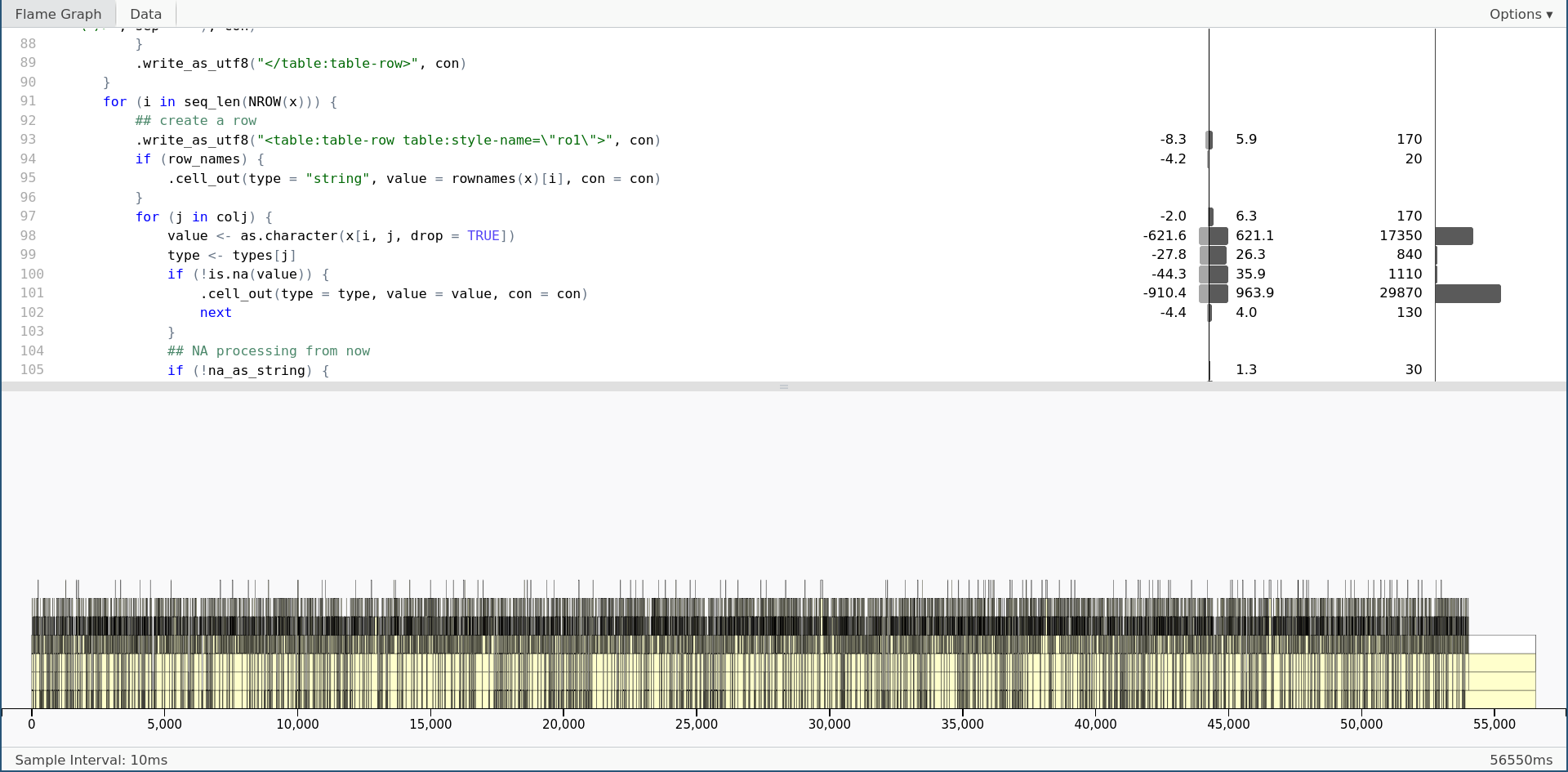The image size is (1568, 772).
Task: Open the Options dropdown menu
Action: 1520,14
